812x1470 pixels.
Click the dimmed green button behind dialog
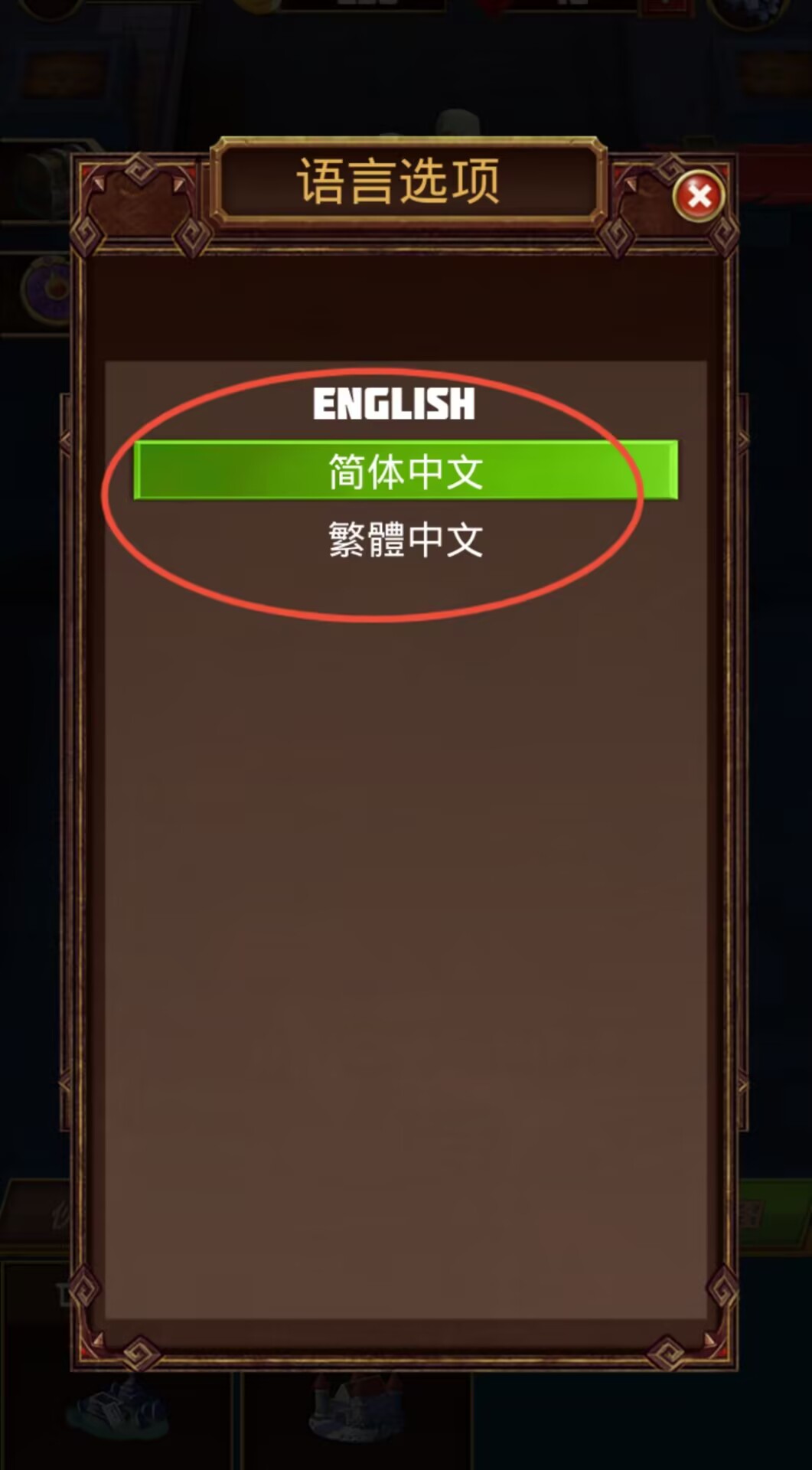coord(773,1217)
